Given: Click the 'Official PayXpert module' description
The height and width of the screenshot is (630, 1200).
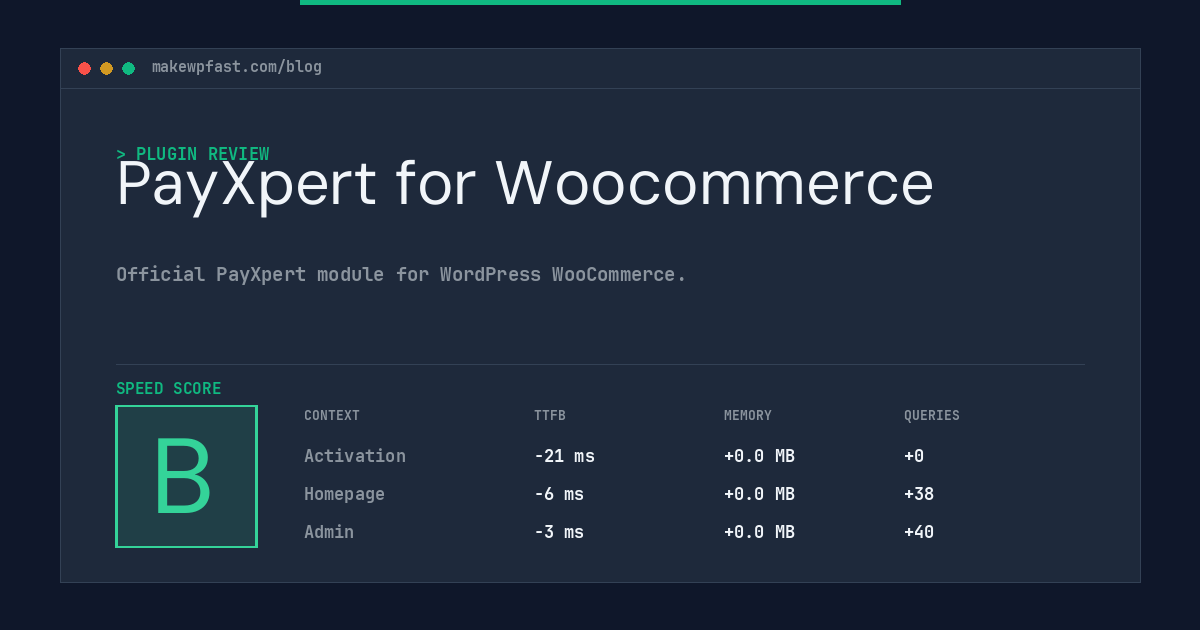Looking at the screenshot, I should coord(401,274).
